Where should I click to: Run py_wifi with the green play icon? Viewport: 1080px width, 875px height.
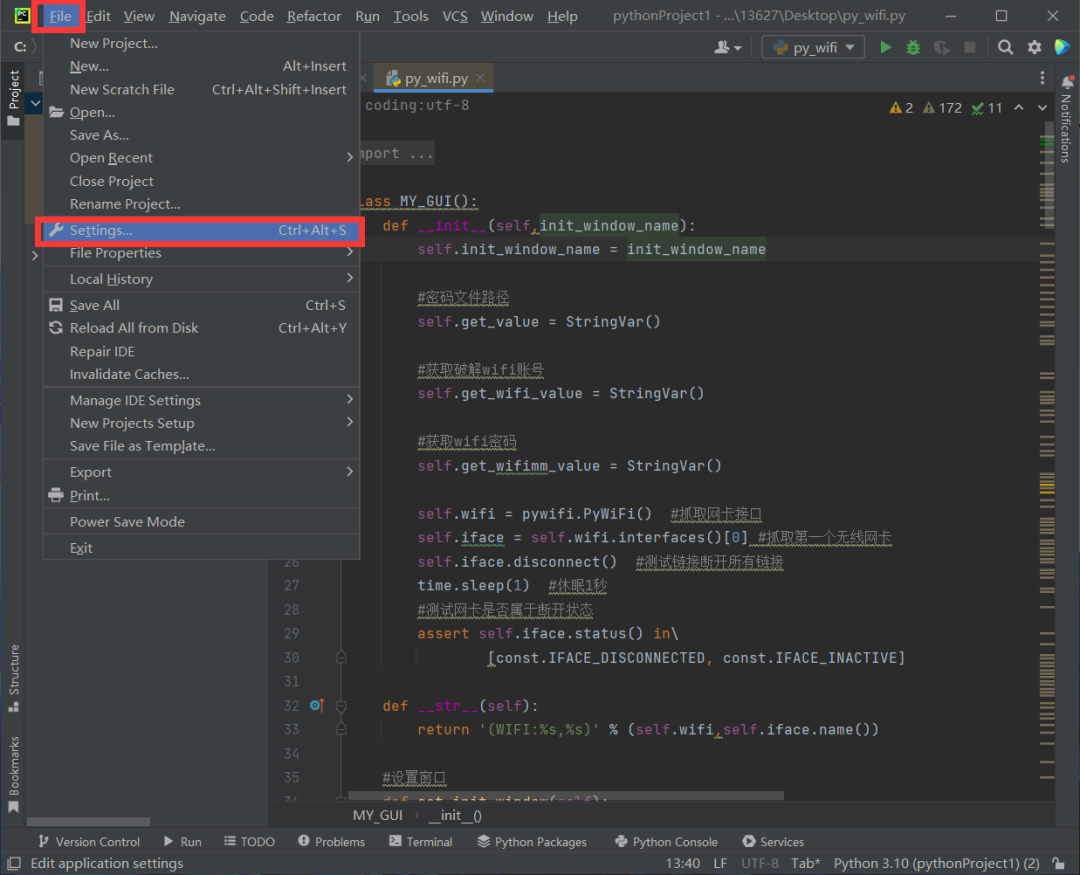tap(885, 47)
